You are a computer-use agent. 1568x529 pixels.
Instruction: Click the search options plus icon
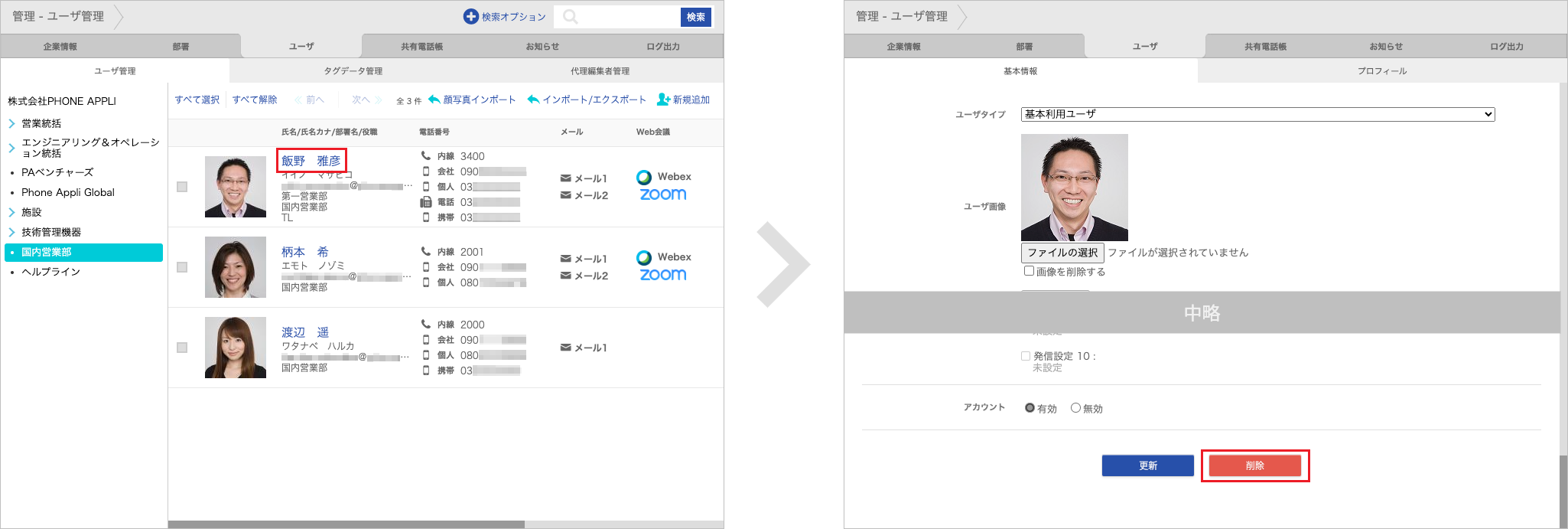tap(471, 17)
